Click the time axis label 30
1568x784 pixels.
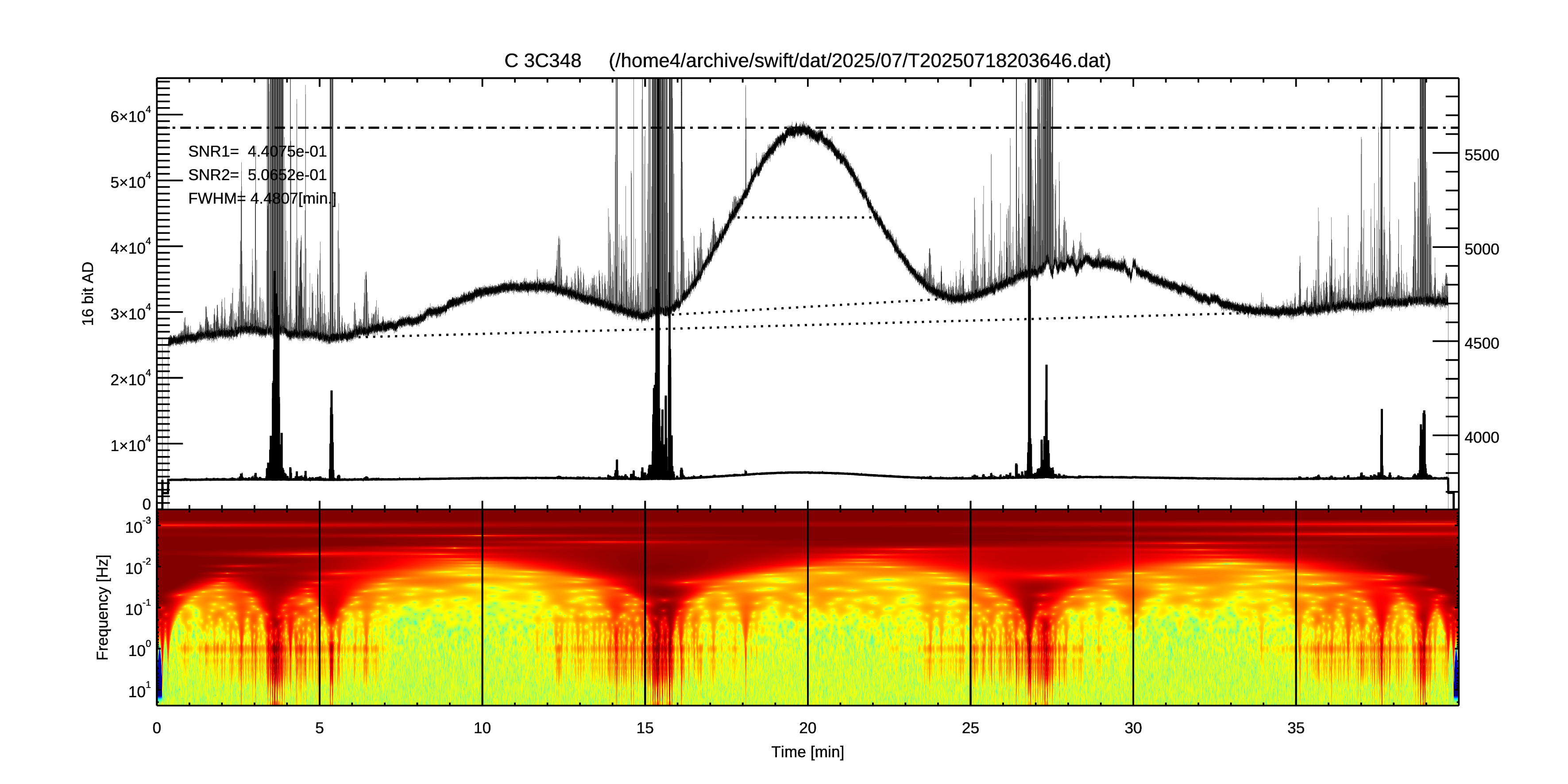1133,728
